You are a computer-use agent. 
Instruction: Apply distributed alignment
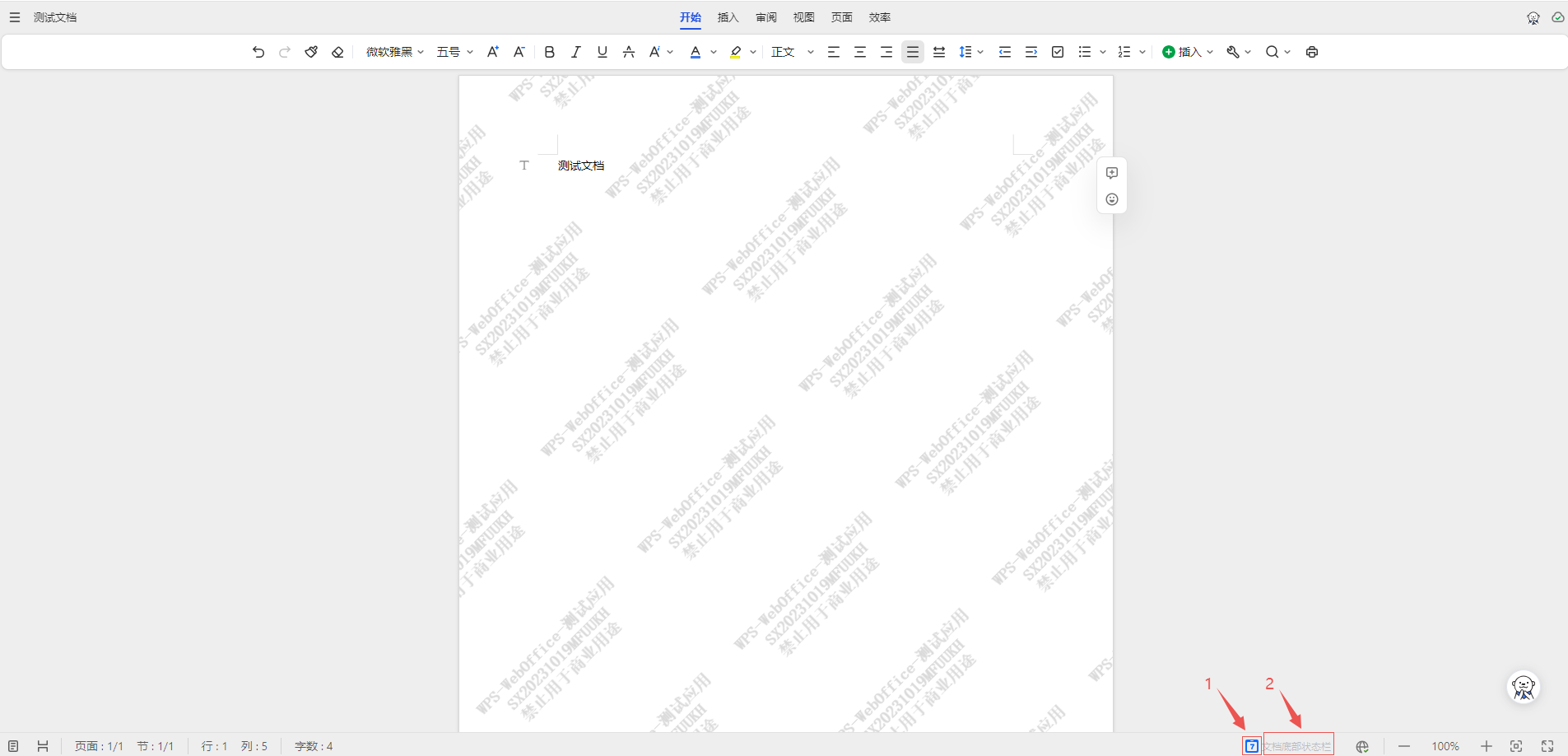click(939, 52)
